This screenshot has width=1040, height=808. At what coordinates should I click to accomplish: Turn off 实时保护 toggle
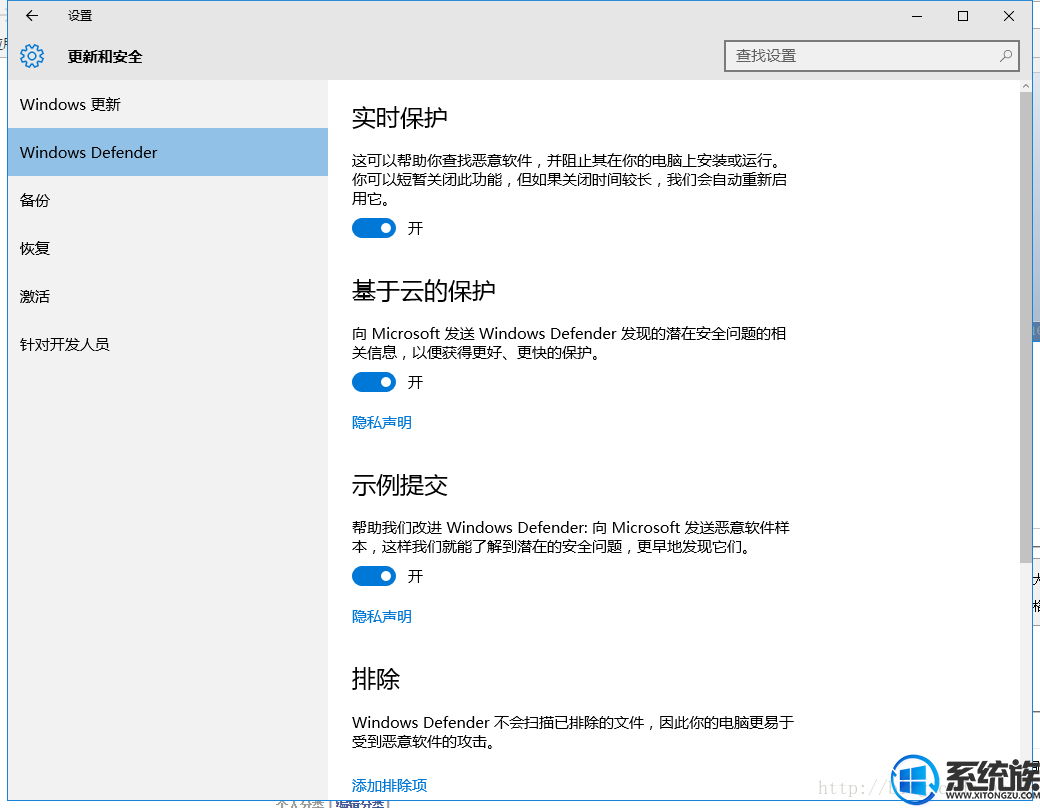(x=373, y=228)
